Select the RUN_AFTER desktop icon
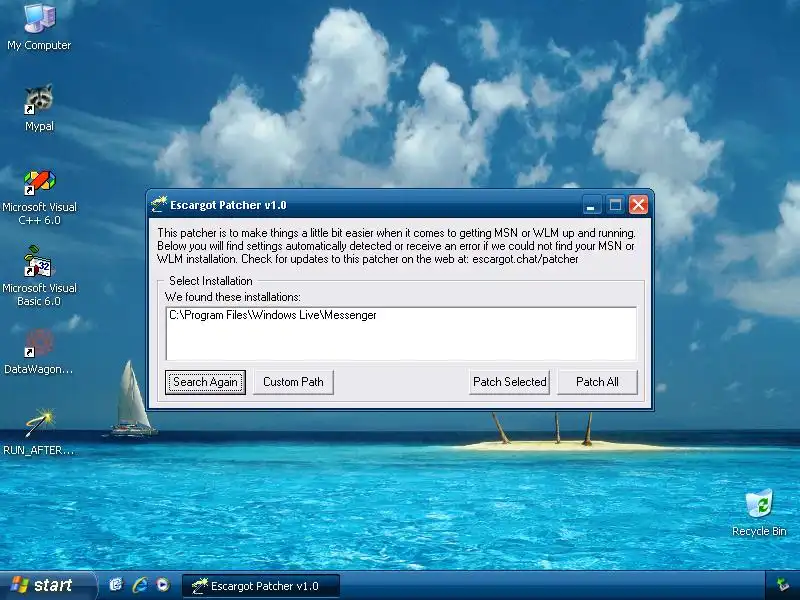This screenshot has width=800, height=600. tap(39, 432)
